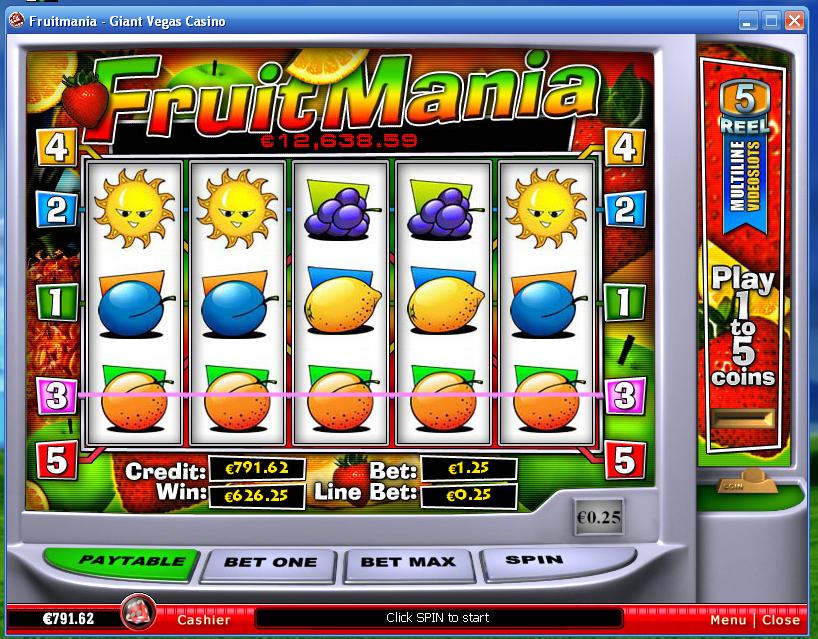Click the BET ONE button
The image size is (818, 639).
(270, 564)
